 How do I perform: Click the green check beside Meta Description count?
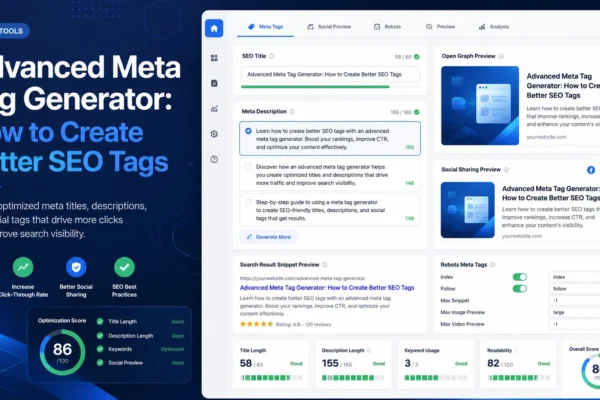tap(417, 112)
